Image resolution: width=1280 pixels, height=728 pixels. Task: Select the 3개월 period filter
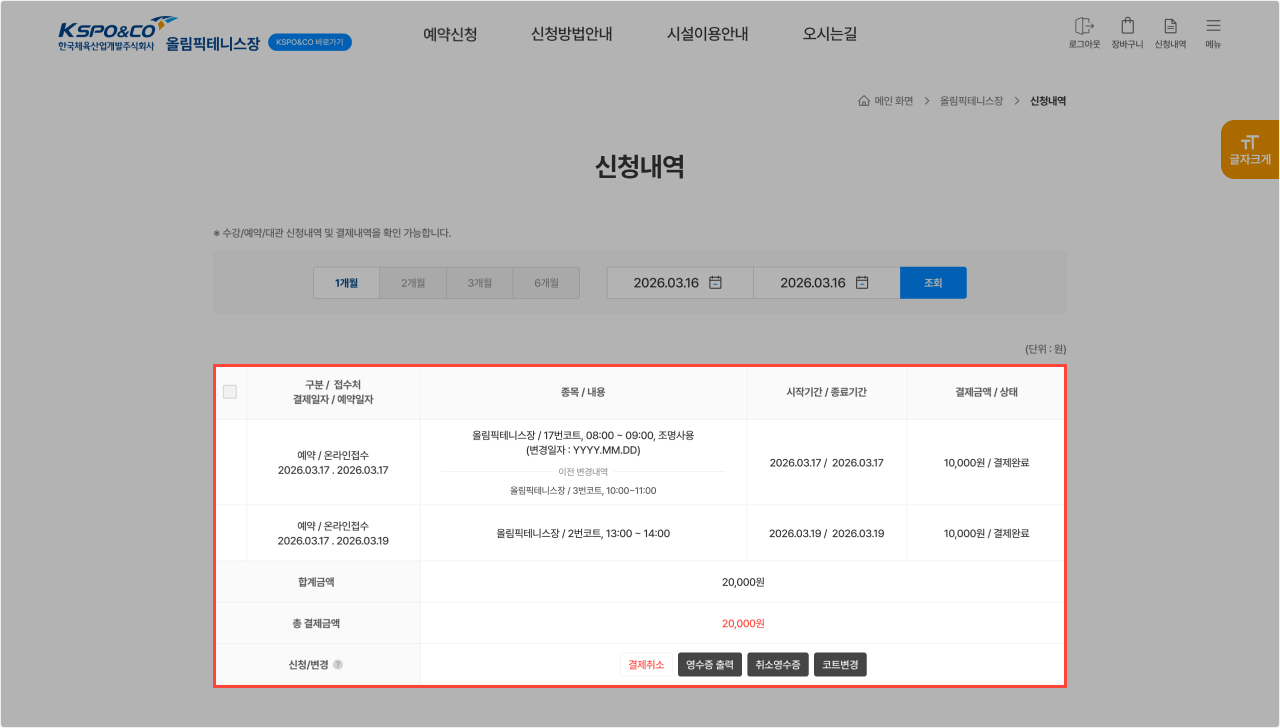pos(480,283)
